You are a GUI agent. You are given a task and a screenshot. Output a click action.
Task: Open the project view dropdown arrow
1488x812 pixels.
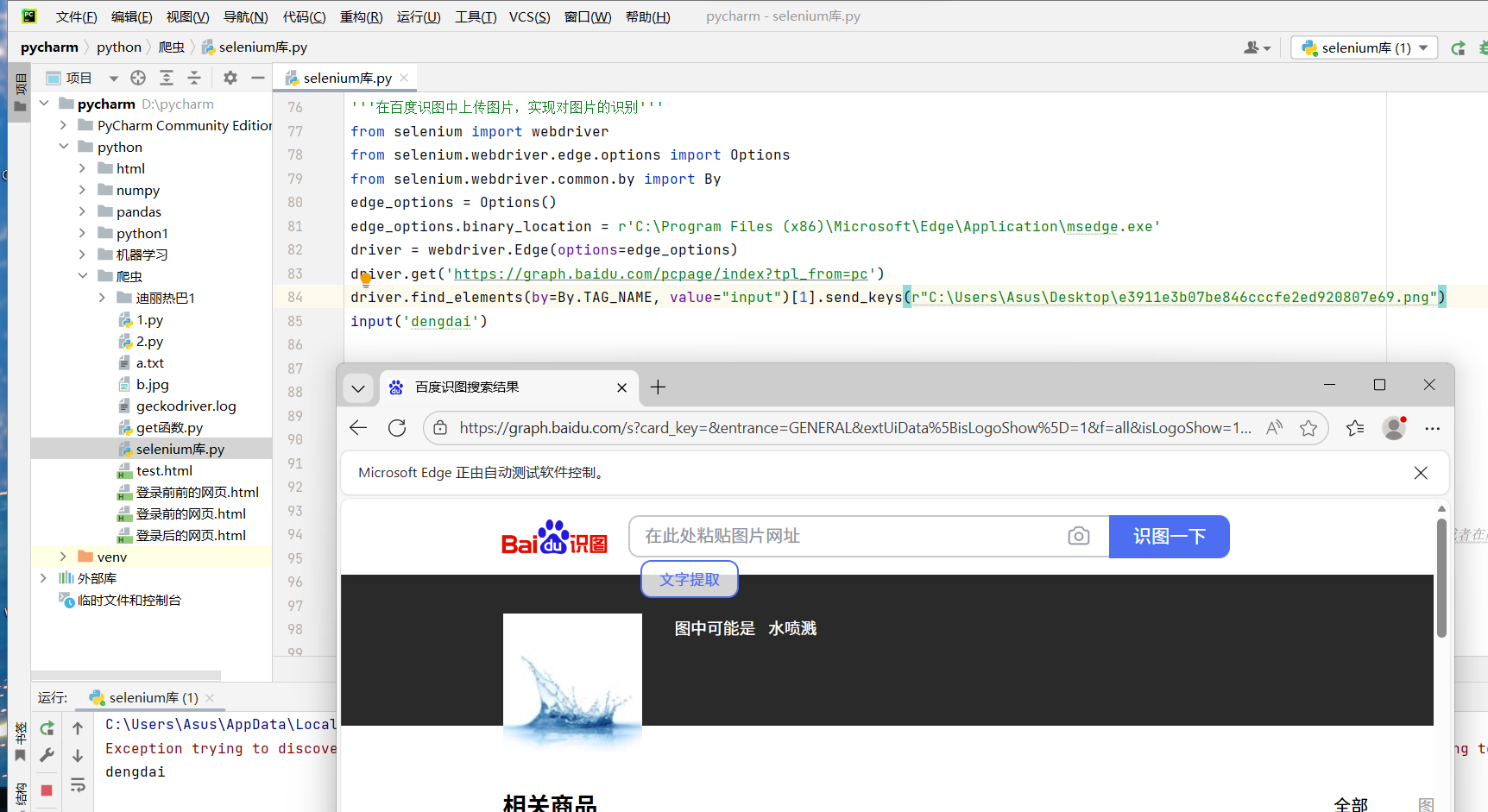tap(113, 79)
